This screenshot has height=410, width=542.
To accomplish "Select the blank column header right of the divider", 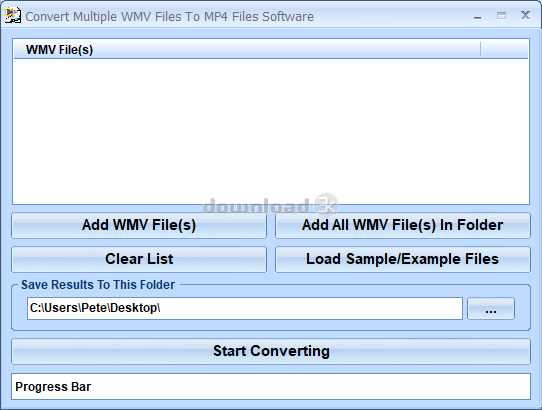I will coord(504,49).
